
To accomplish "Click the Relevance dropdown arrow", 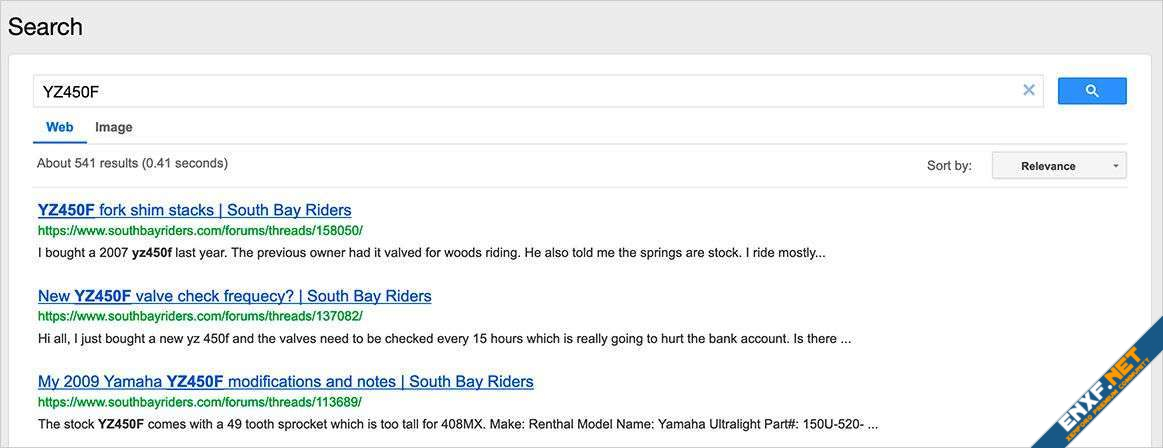I will tap(1116, 166).
